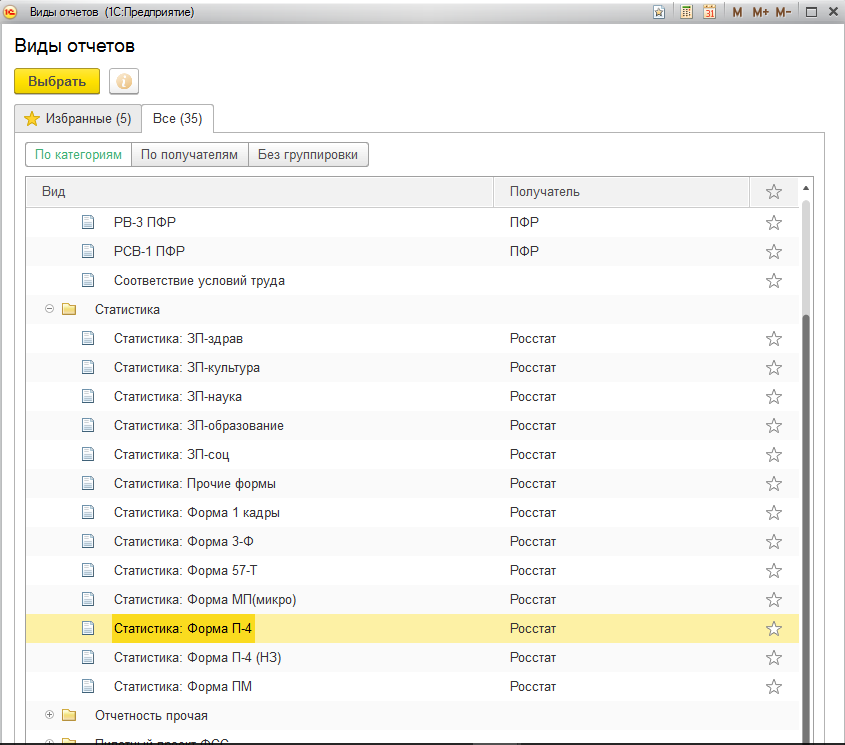Viewport: 845px width, 745px height.
Task: Select Статистика: Форма ПМ row
Action: (412, 687)
